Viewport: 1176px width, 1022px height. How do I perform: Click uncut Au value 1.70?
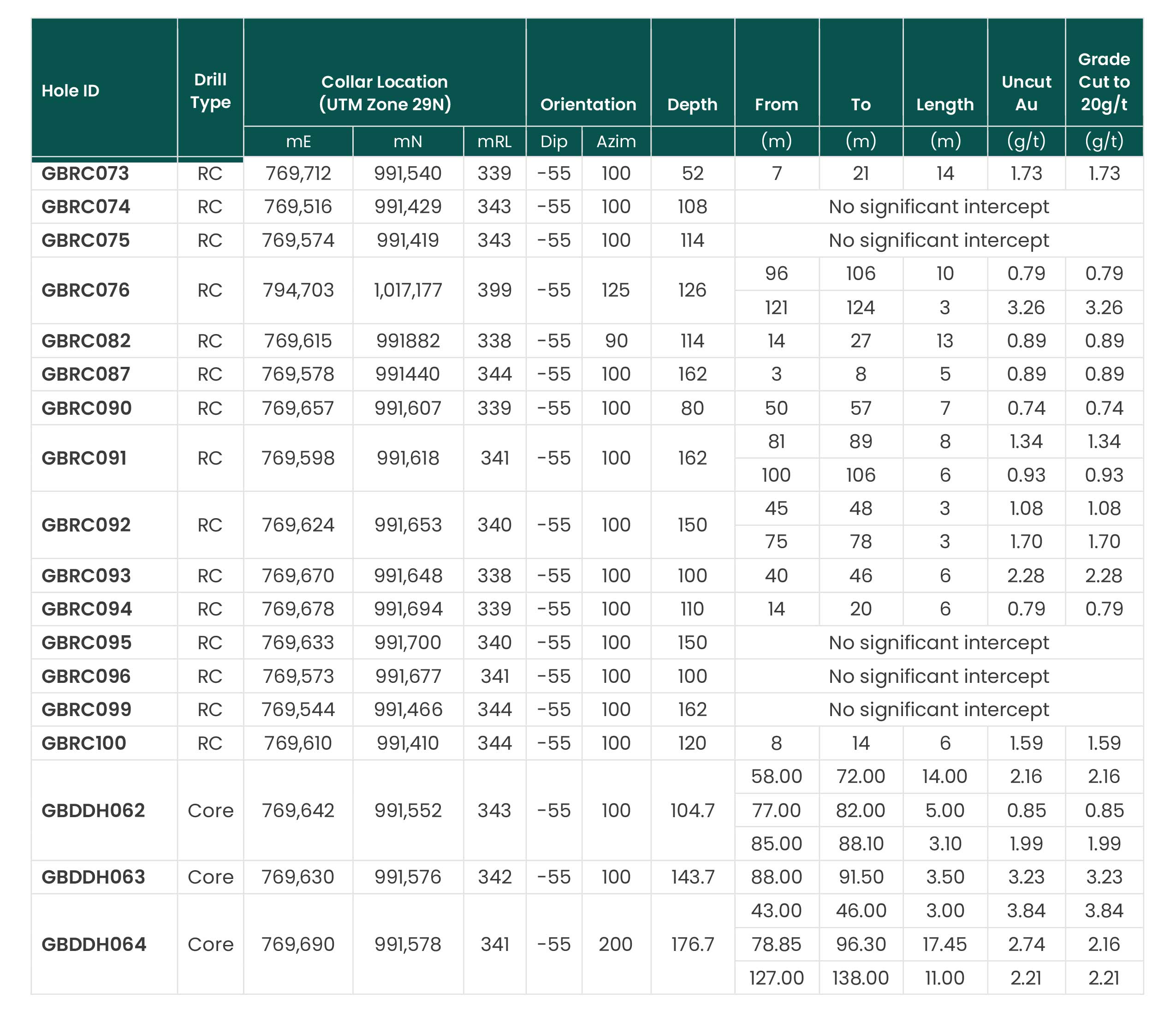[1026, 542]
